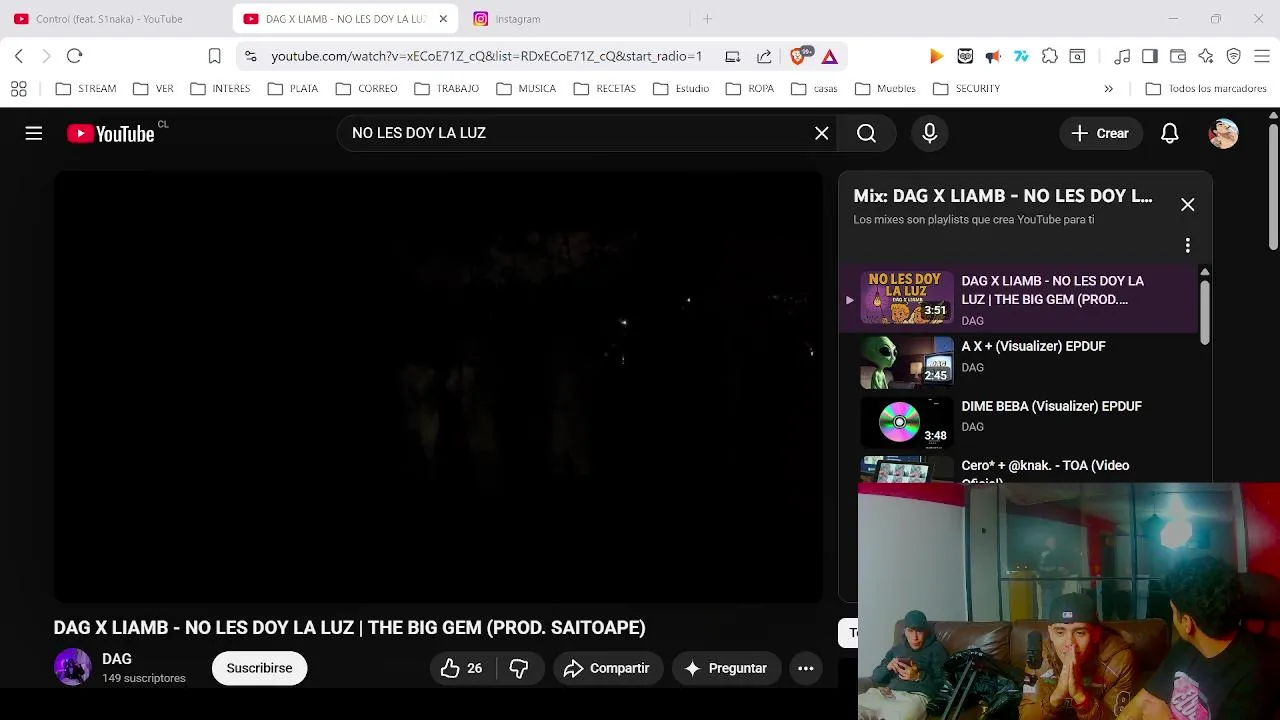Viewport: 1280px width, 720px height.
Task: Dislike the video with thumbs down
Action: point(518,668)
